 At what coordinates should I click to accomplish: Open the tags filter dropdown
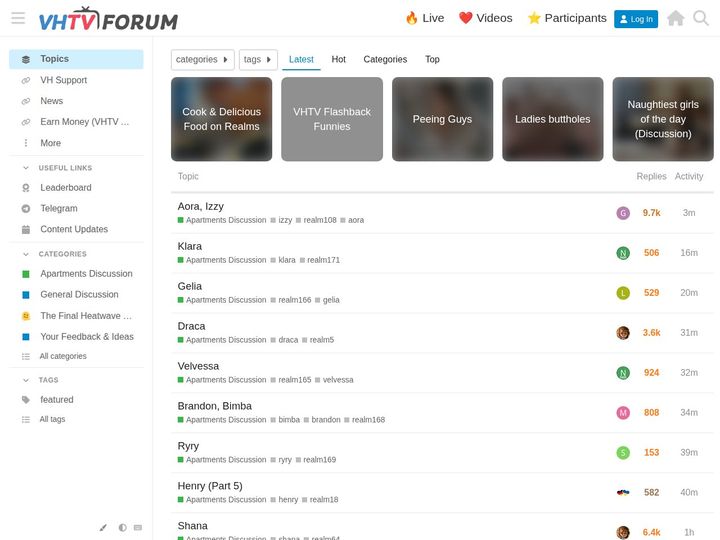(x=258, y=60)
